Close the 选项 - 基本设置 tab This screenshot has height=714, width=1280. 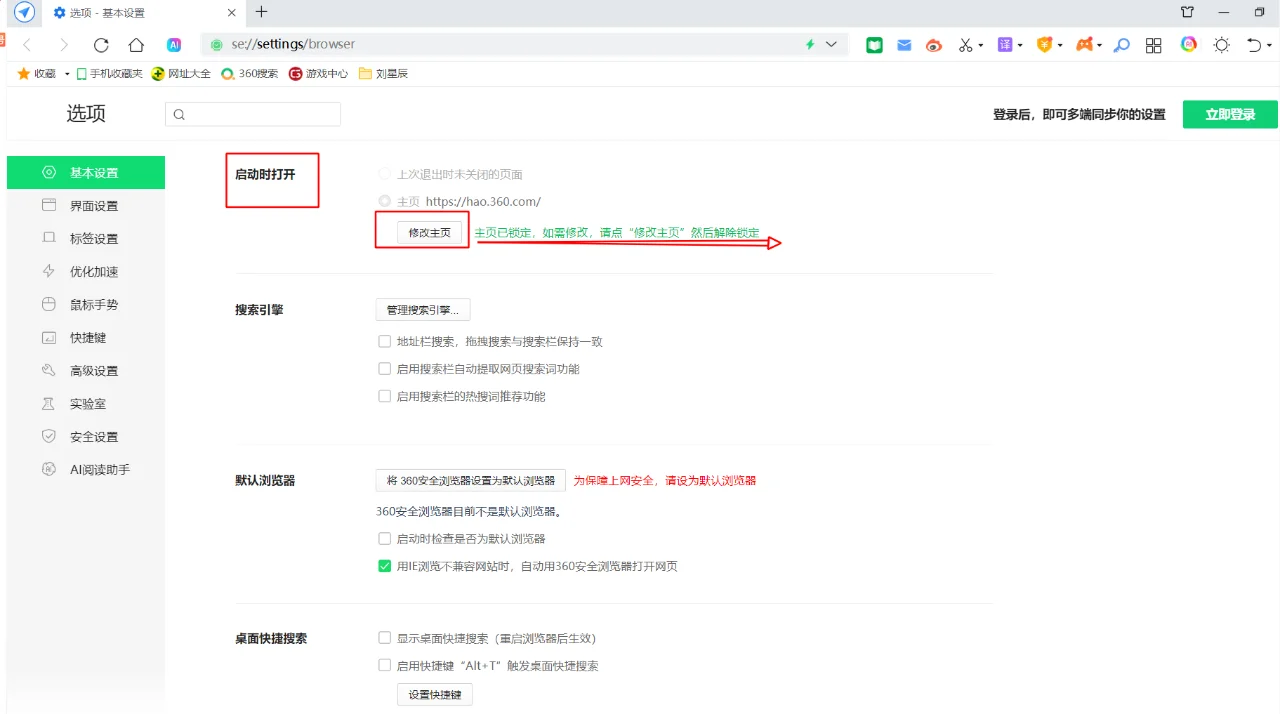point(232,12)
